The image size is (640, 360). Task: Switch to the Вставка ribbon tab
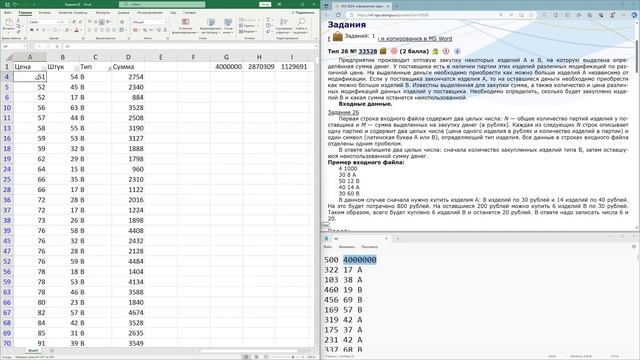pyautogui.click(x=44, y=13)
